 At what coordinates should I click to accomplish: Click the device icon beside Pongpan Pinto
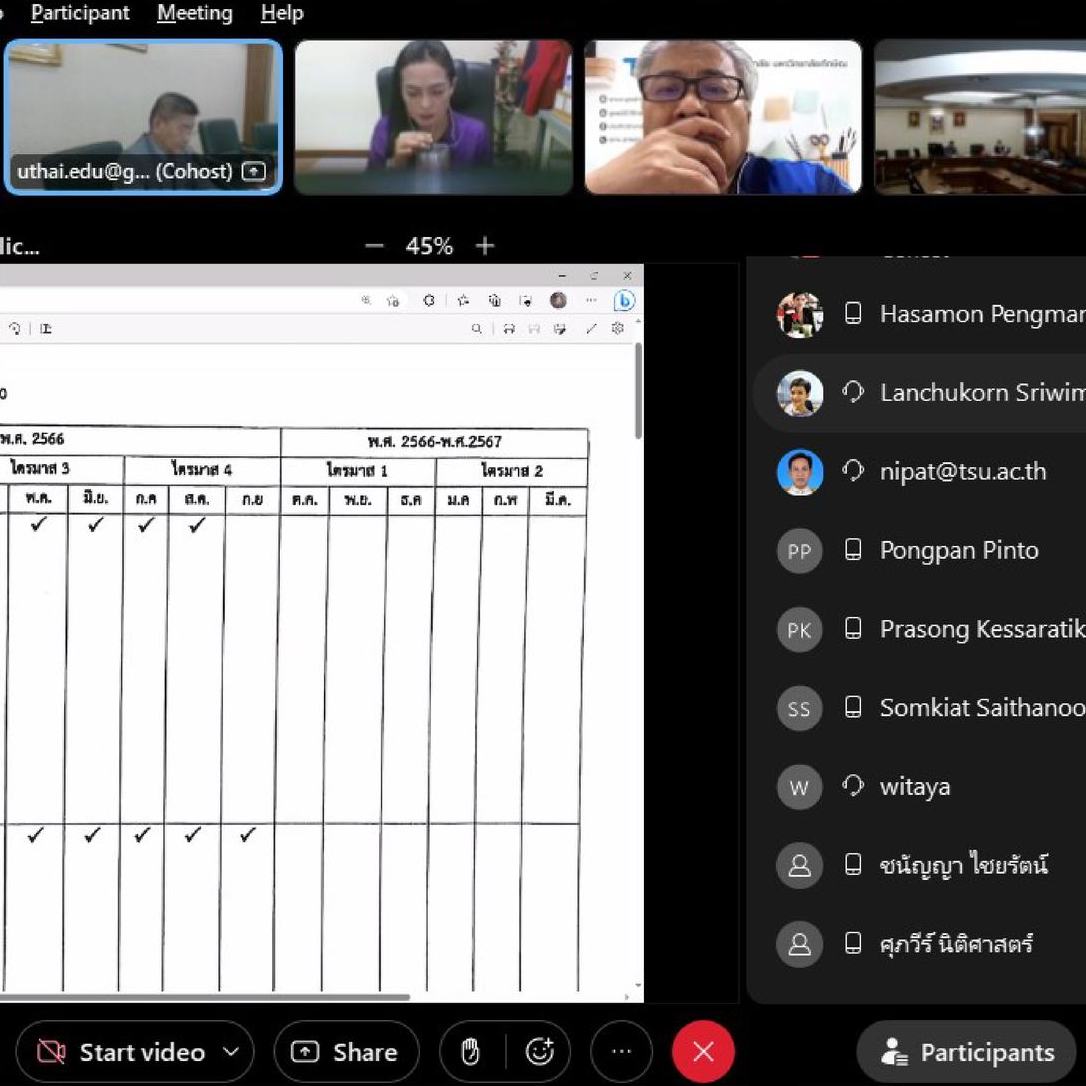pos(853,550)
